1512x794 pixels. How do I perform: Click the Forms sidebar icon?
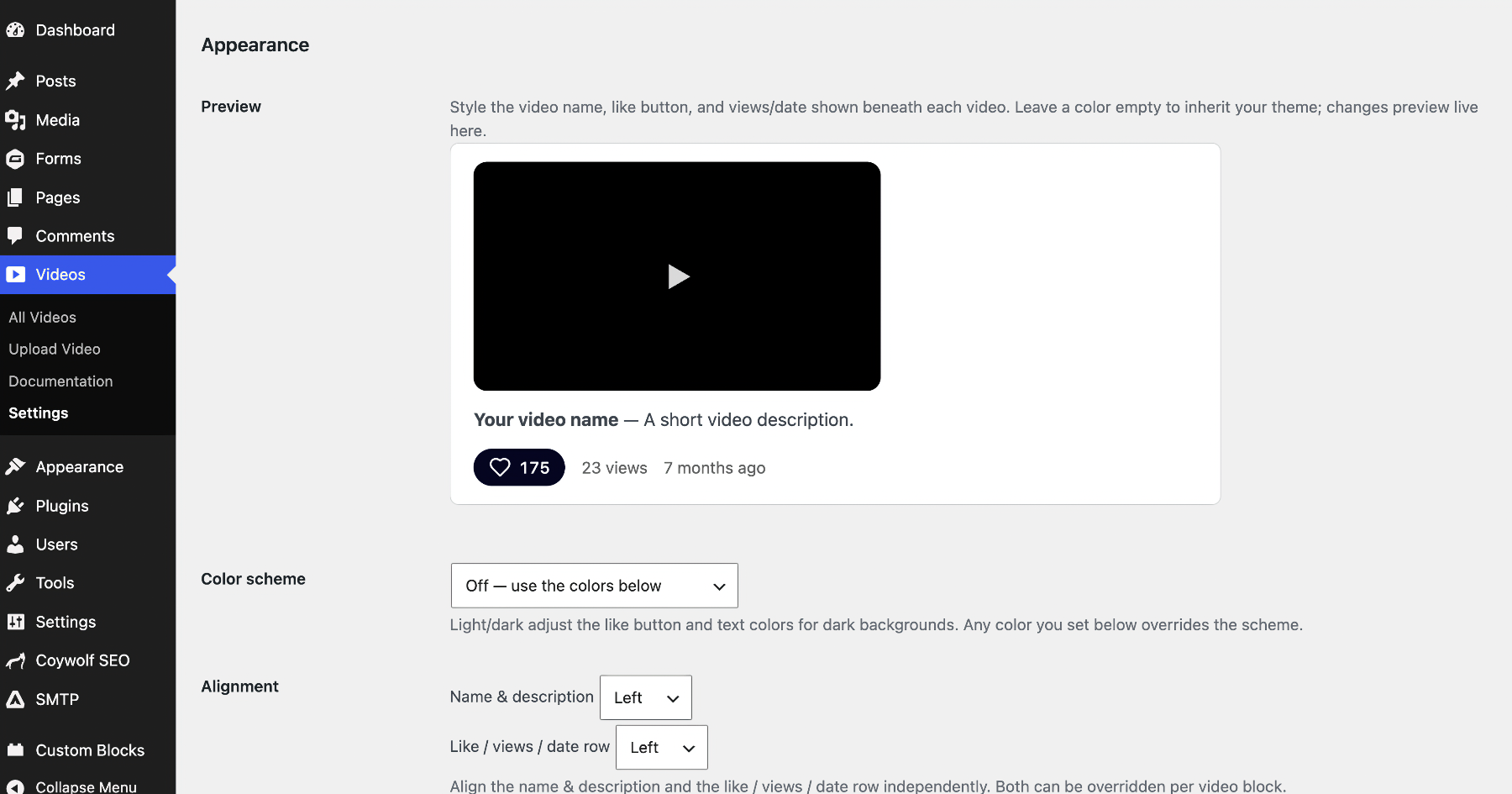coord(15,159)
